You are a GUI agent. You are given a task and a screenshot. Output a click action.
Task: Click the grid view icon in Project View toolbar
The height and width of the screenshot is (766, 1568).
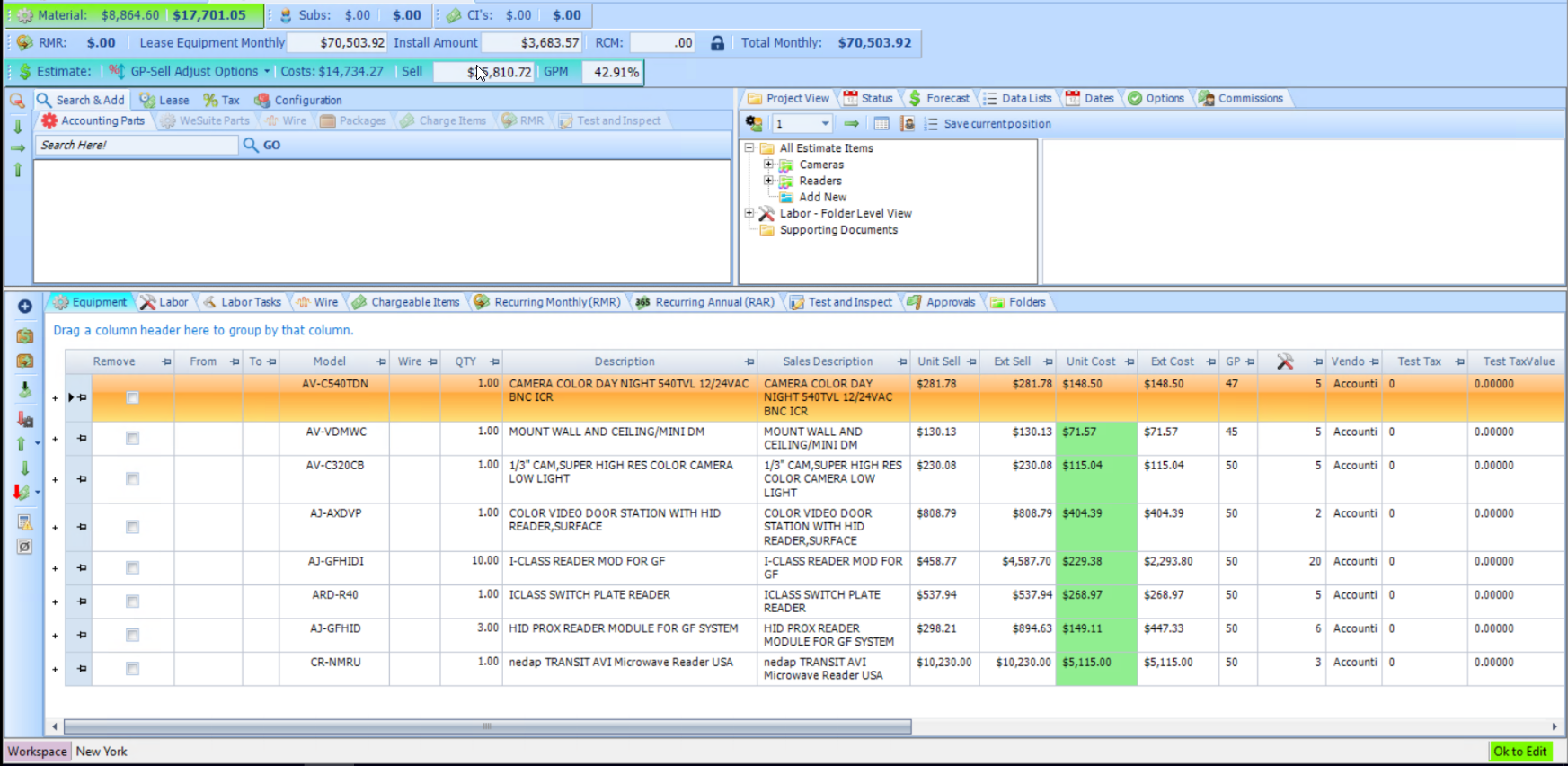881,123
